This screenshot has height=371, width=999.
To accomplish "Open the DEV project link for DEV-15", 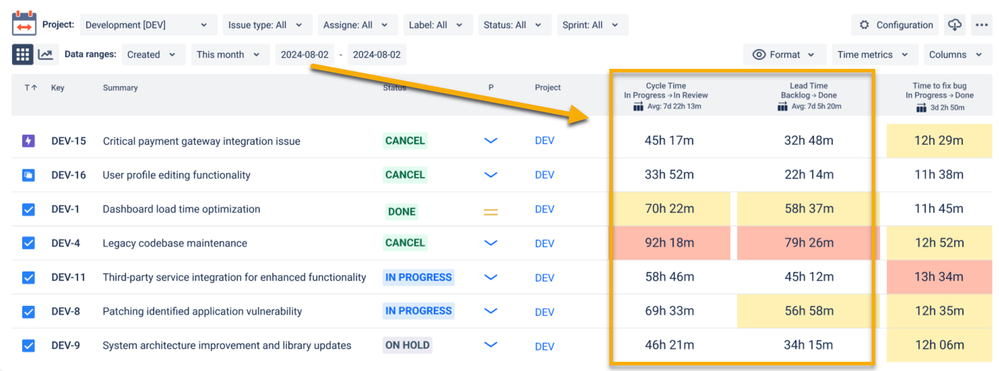I will pyautogui.click(x=545, y=141).
